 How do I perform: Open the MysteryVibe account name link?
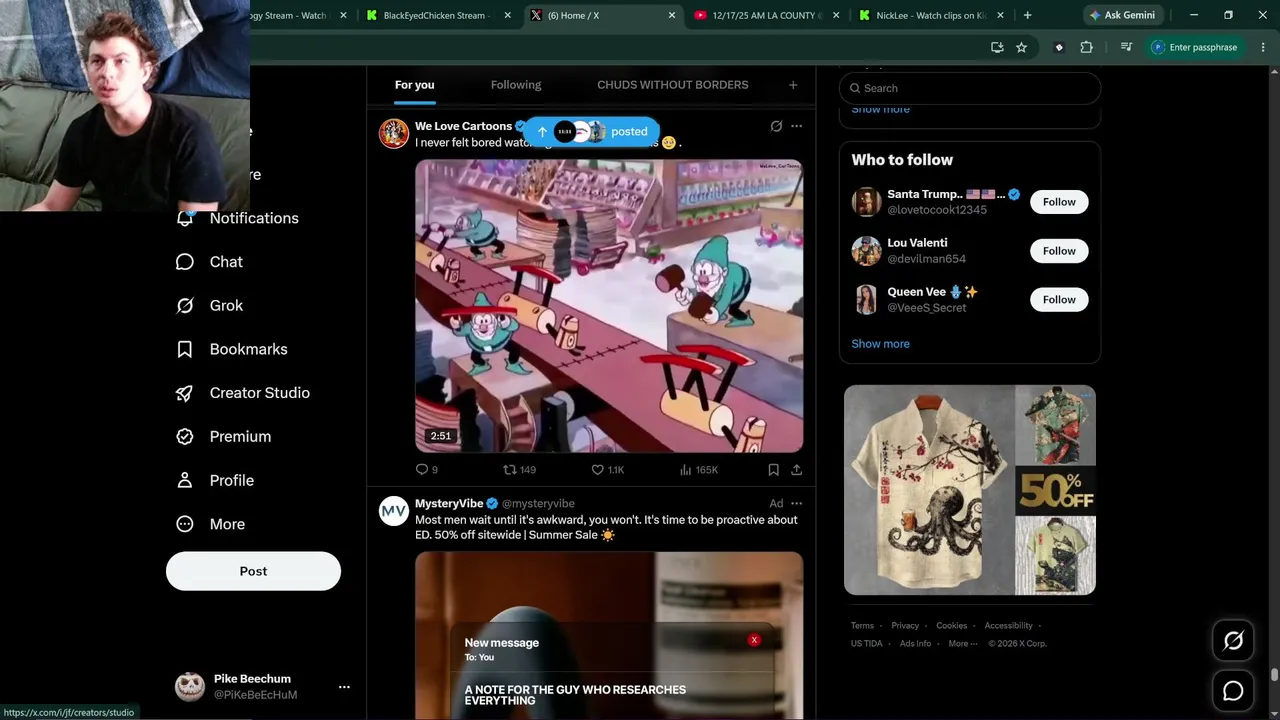click(449, 503)
